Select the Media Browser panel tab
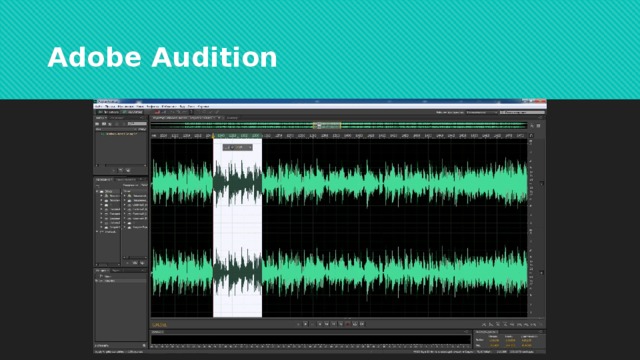The width and height of the screenshot is (640, 360). (104, 180)
